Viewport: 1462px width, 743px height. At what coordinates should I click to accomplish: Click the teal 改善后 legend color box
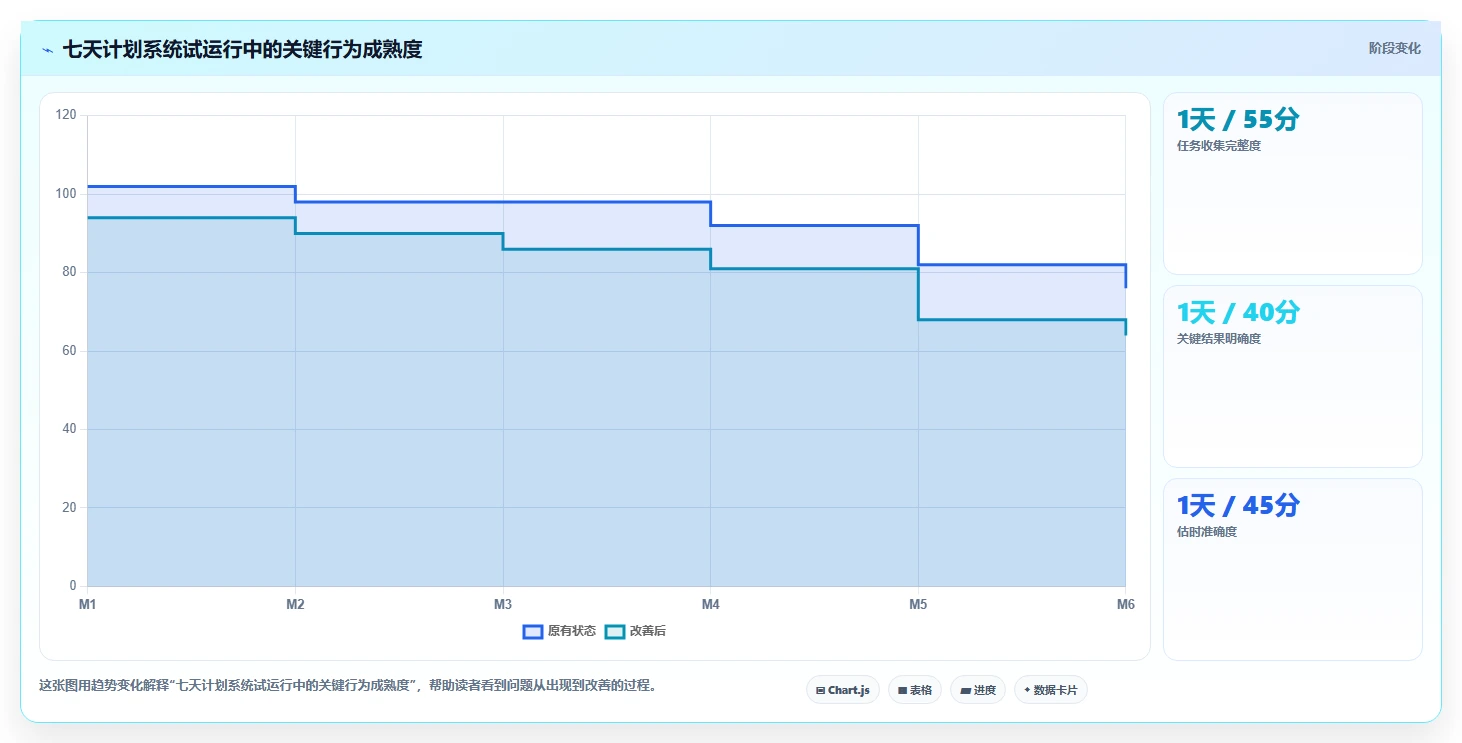point(615,631)
